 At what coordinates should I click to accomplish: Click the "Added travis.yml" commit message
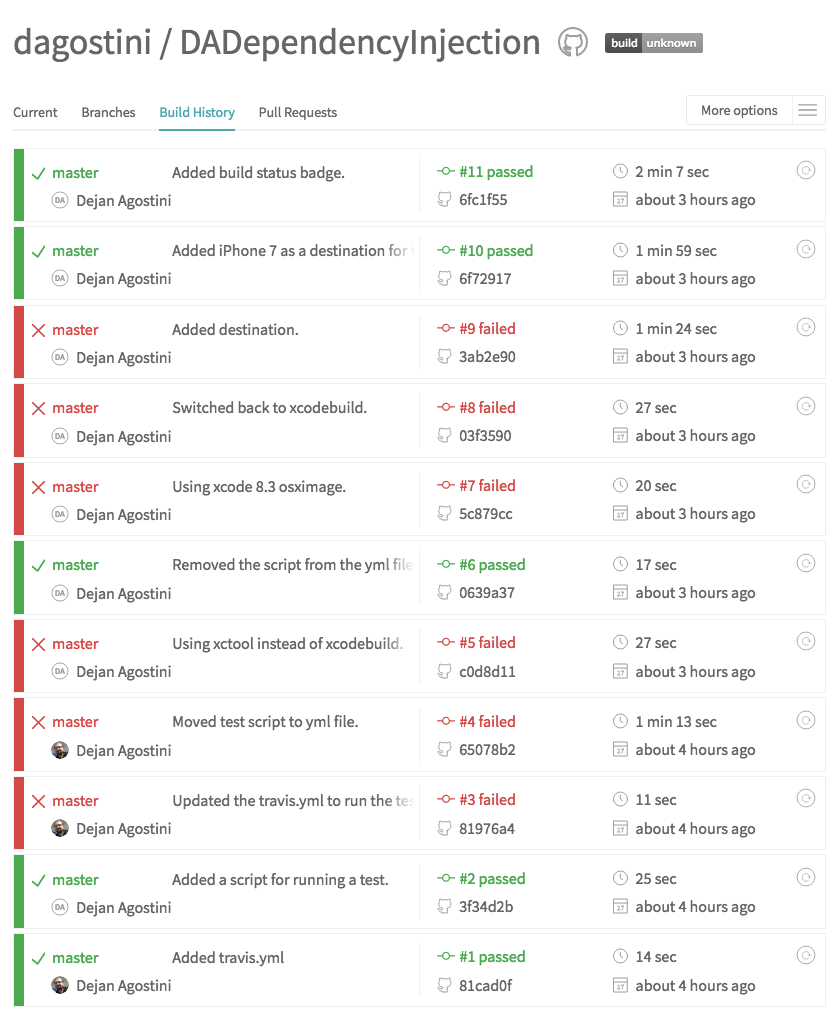coord(228,958)
